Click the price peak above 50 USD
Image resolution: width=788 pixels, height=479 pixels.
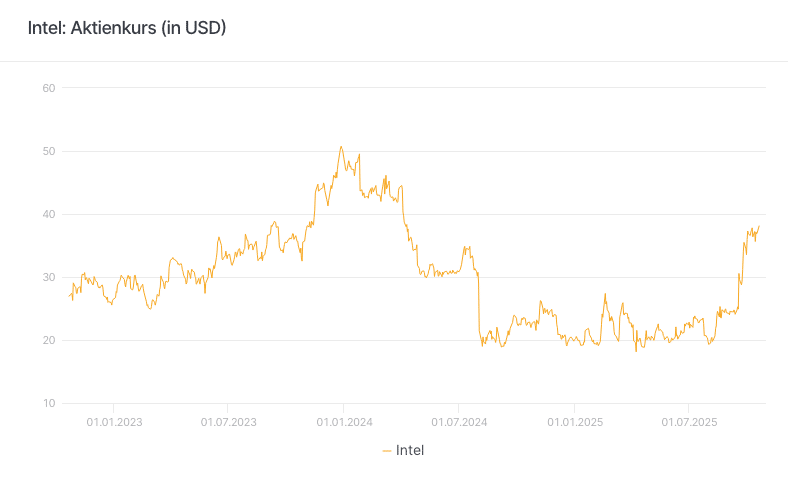tap(341, 147)
